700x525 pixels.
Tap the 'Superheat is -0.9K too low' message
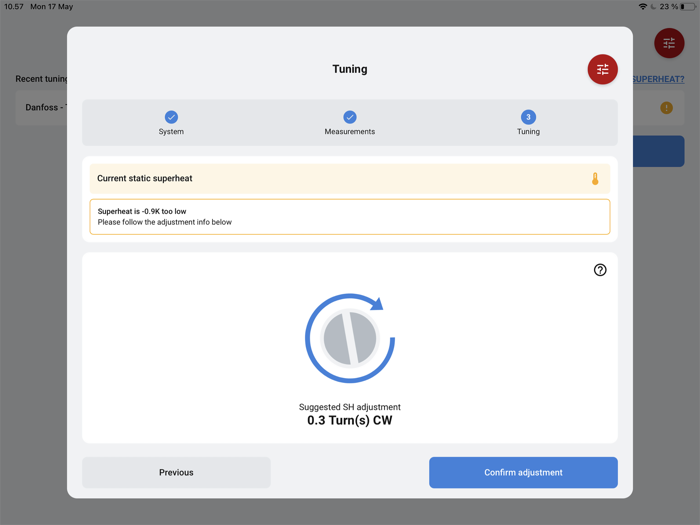tap(142, 211)
